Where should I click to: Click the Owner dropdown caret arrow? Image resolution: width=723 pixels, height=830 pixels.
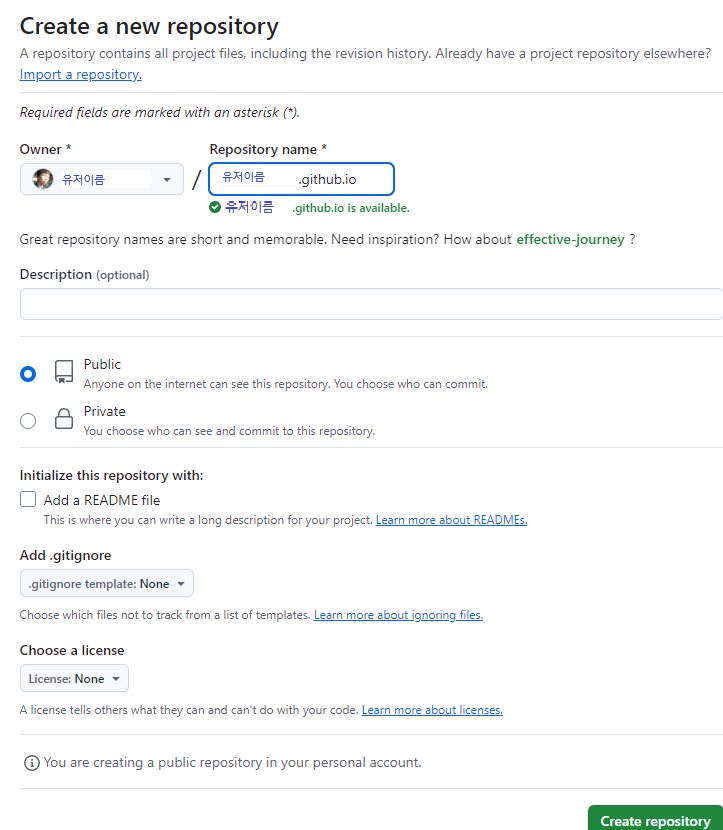click(167, 180)
